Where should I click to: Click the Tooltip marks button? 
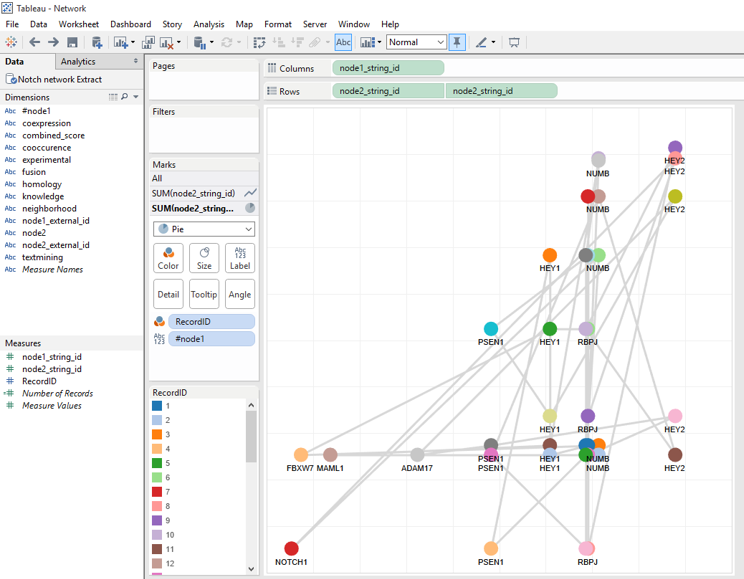point(204,294)
